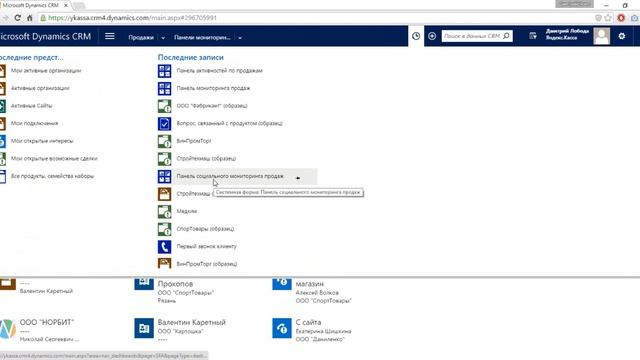The image size is (640, 360).
Task: Open Активные Сайты view
Action: tap(31, 106)
